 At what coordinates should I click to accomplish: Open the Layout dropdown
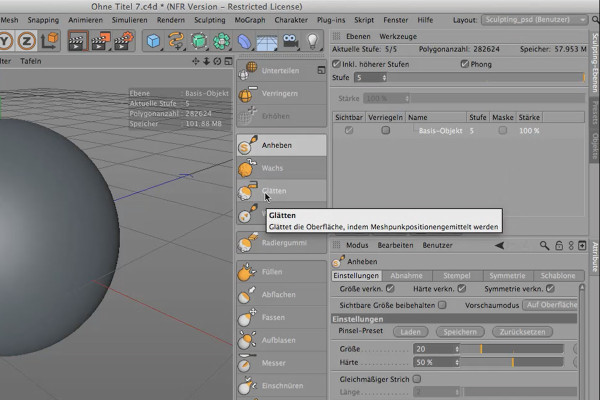(534, 20)
